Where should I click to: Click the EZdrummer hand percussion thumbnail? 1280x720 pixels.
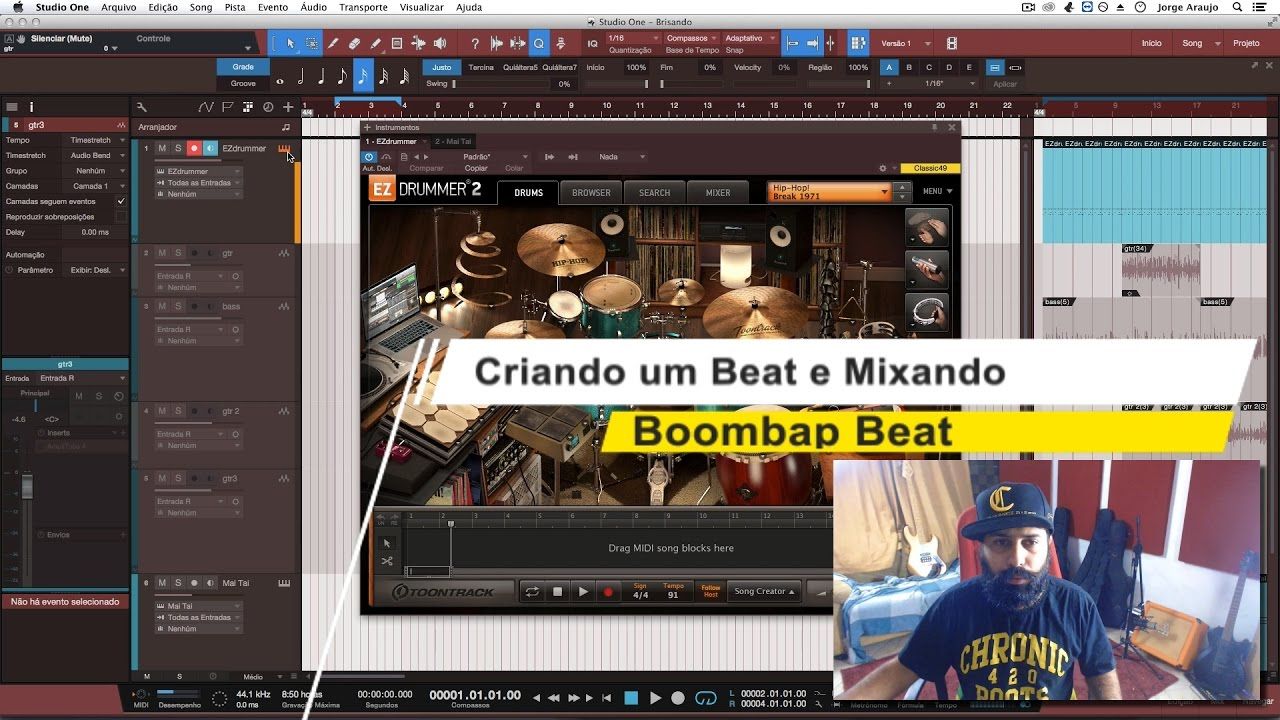point(927,227)
